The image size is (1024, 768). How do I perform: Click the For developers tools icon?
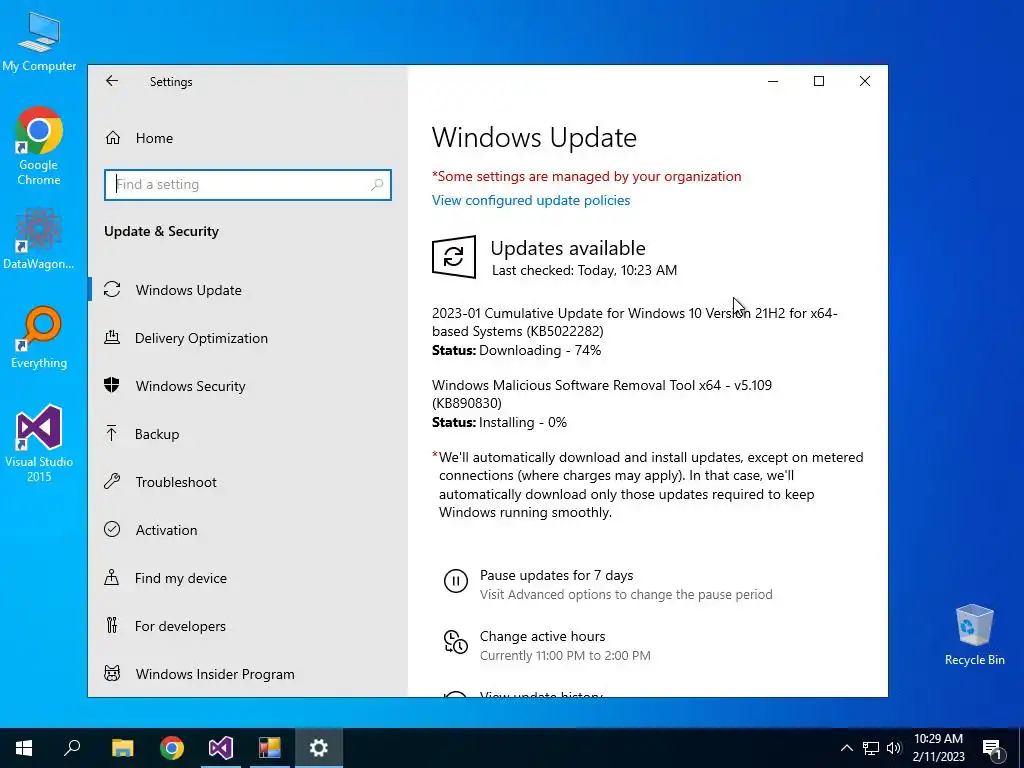112,626
